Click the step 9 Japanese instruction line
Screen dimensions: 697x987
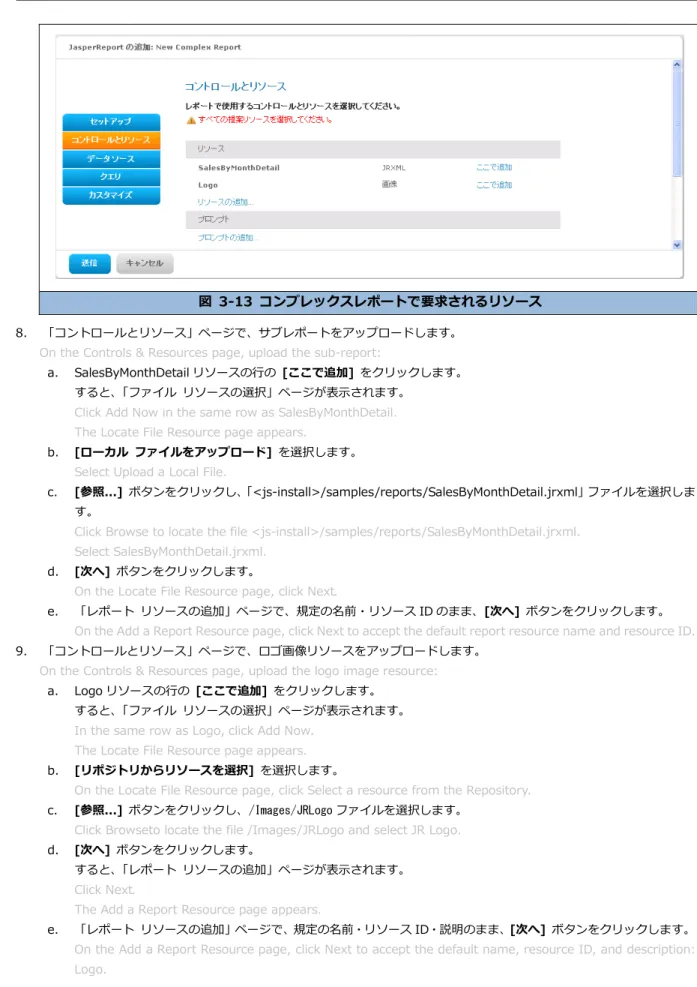pos(264,651)
